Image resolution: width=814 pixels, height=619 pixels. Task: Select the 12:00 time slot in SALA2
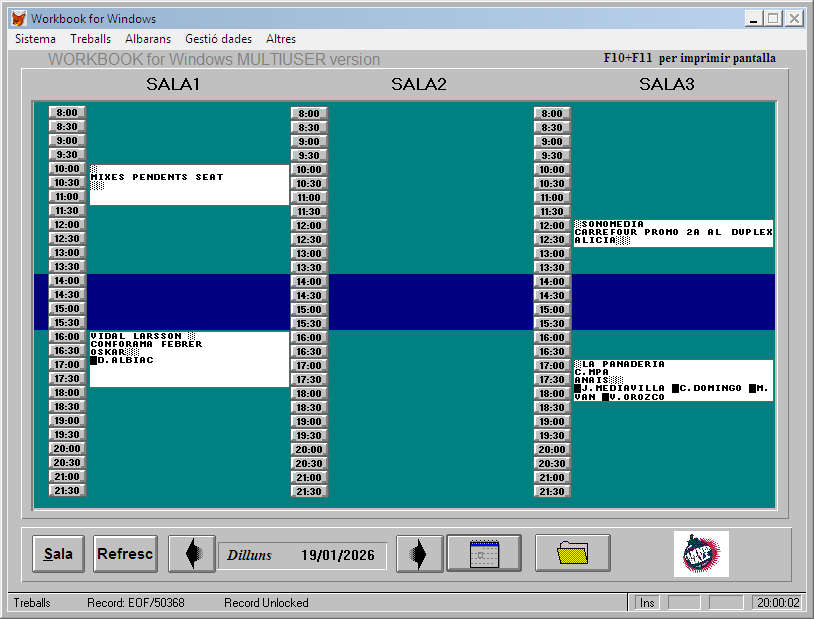tap(309, 226)
